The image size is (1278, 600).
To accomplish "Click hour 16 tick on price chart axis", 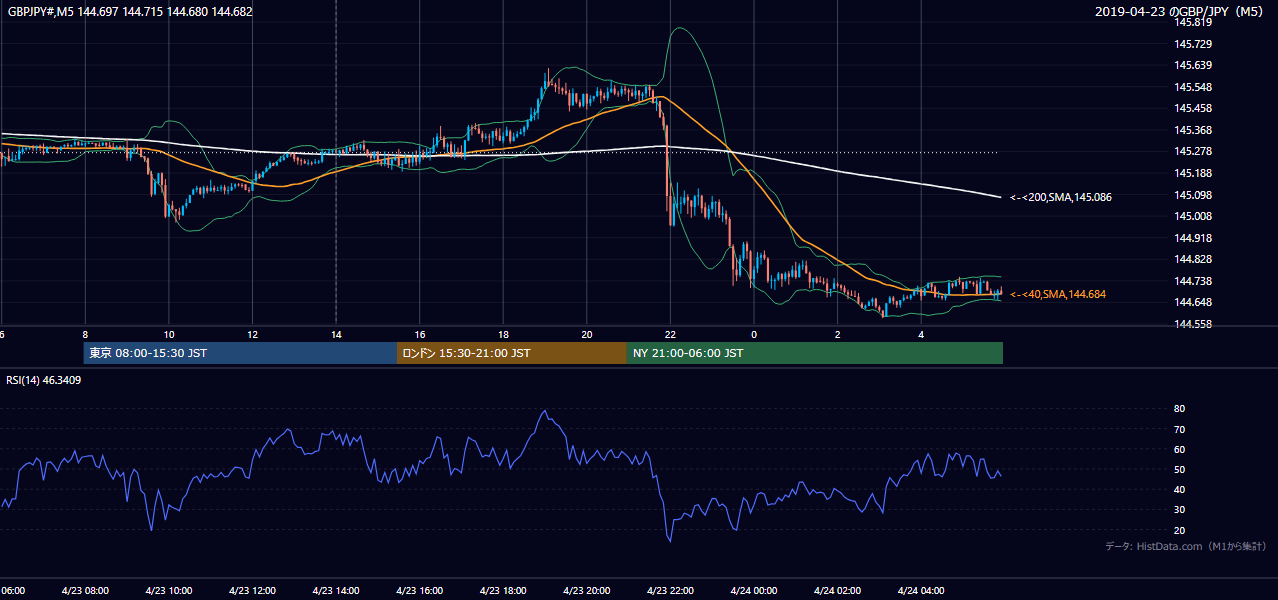I will pos(420,335).
